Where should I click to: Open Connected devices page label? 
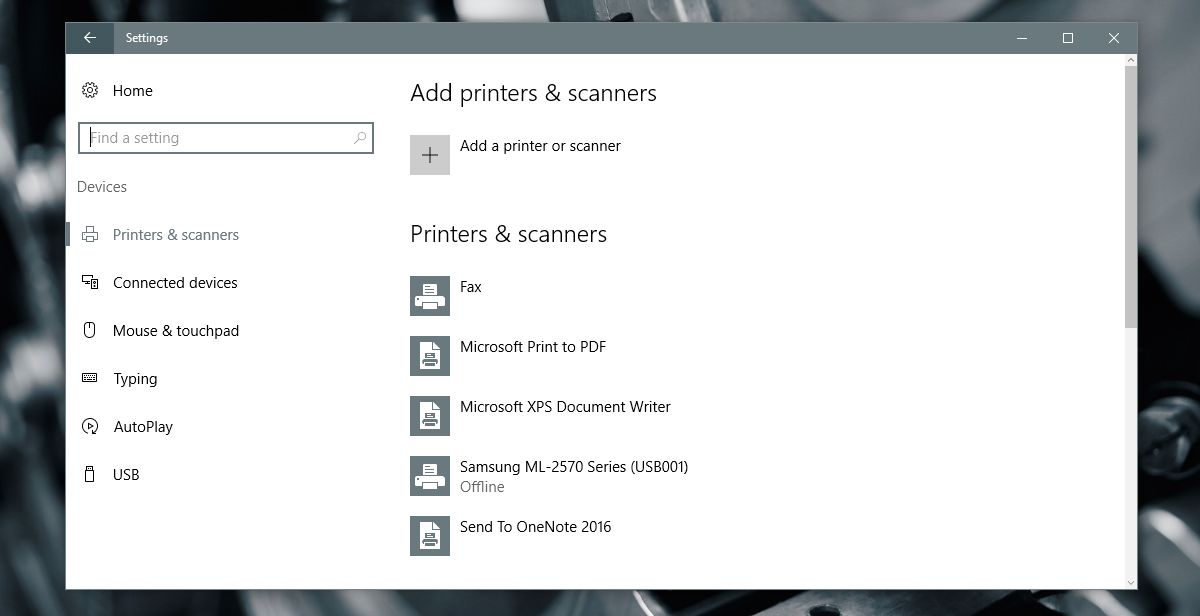pos(175,283)
